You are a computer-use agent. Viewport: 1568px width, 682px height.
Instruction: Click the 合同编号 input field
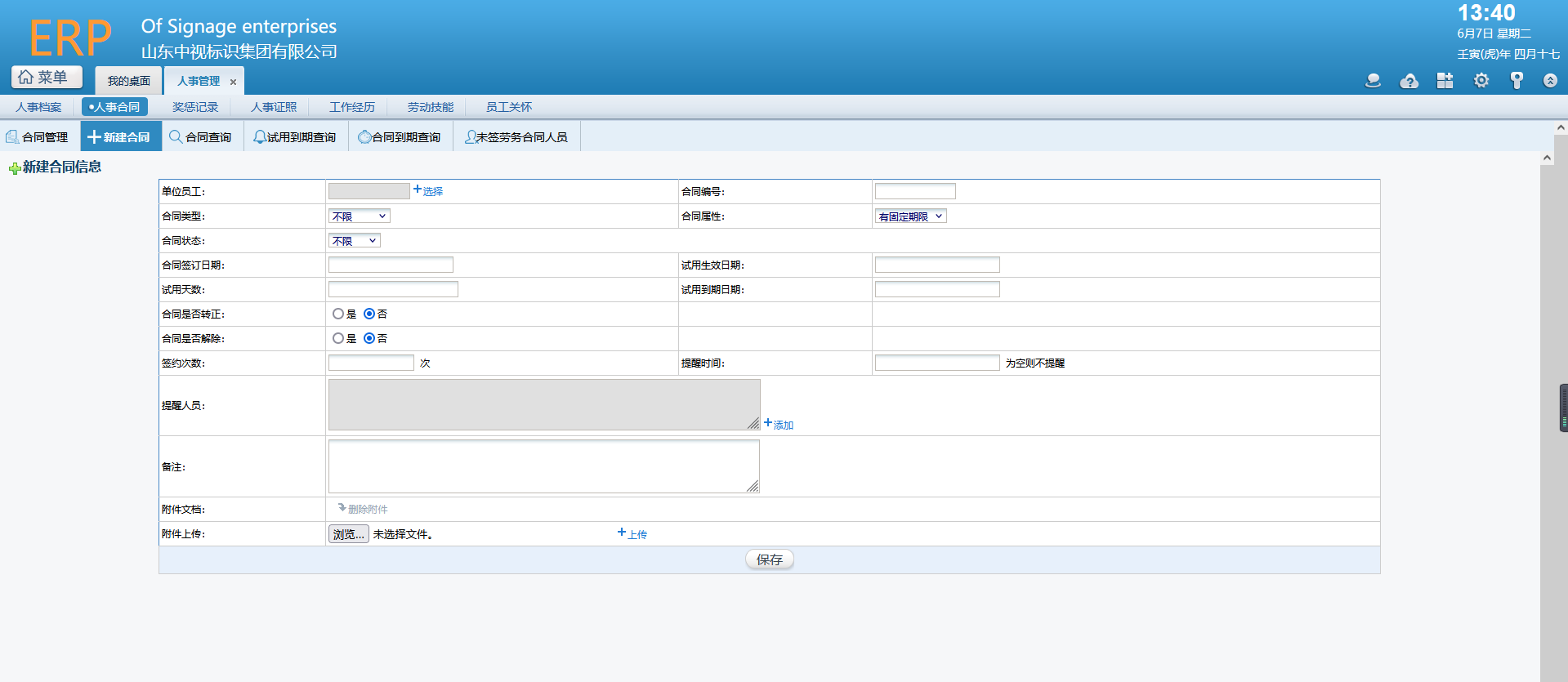(x=915, y=191)
